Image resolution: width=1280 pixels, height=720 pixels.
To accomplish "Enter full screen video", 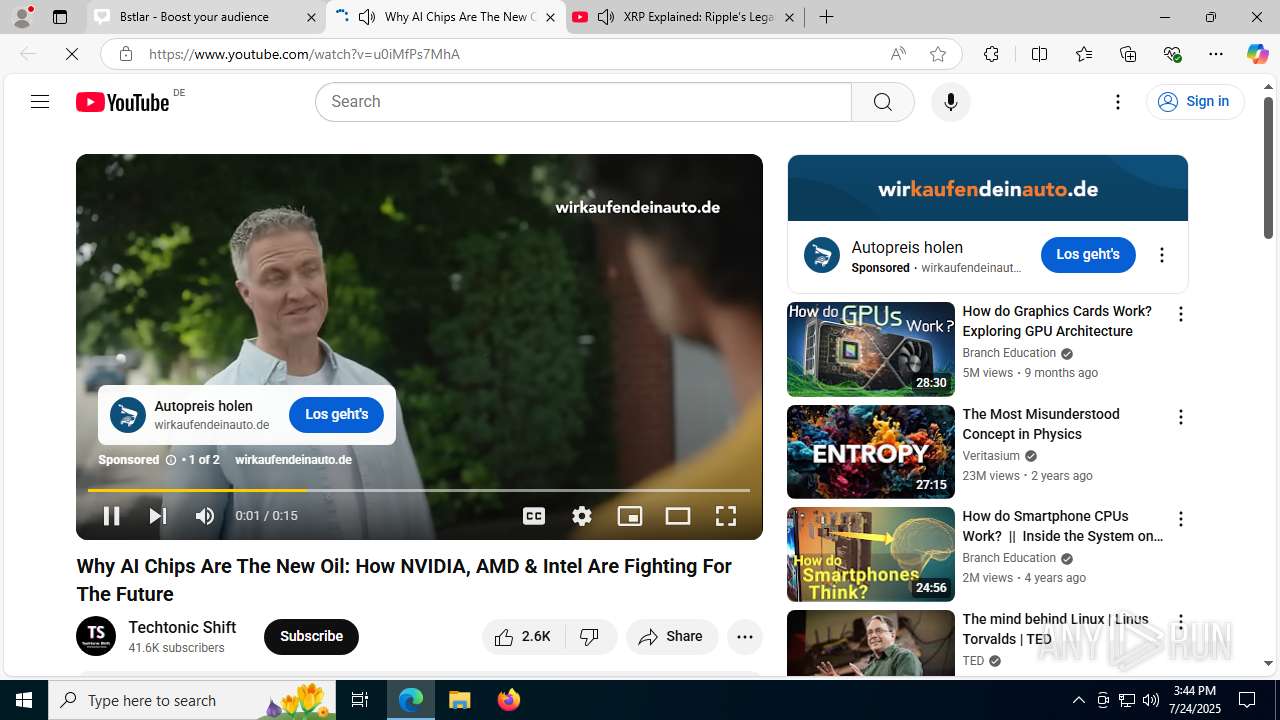I will pos(726,516).
